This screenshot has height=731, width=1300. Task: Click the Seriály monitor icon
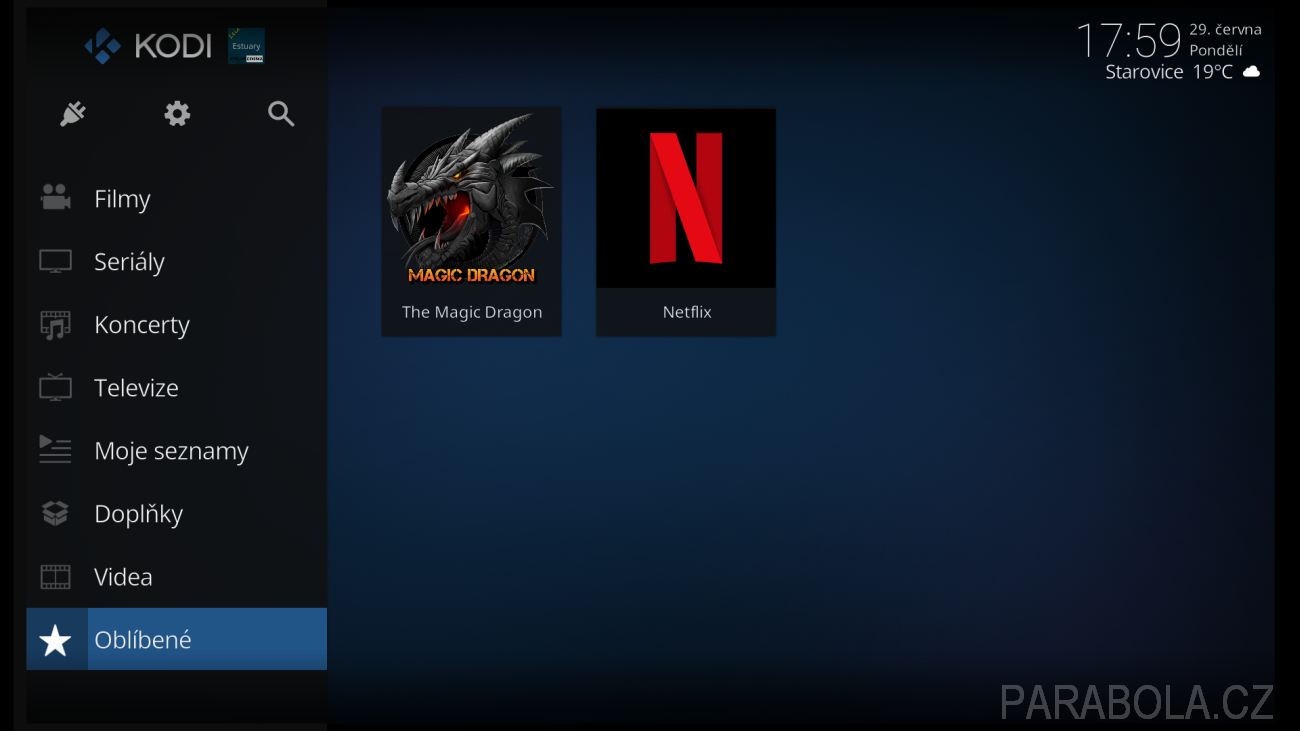pos(55,262)
